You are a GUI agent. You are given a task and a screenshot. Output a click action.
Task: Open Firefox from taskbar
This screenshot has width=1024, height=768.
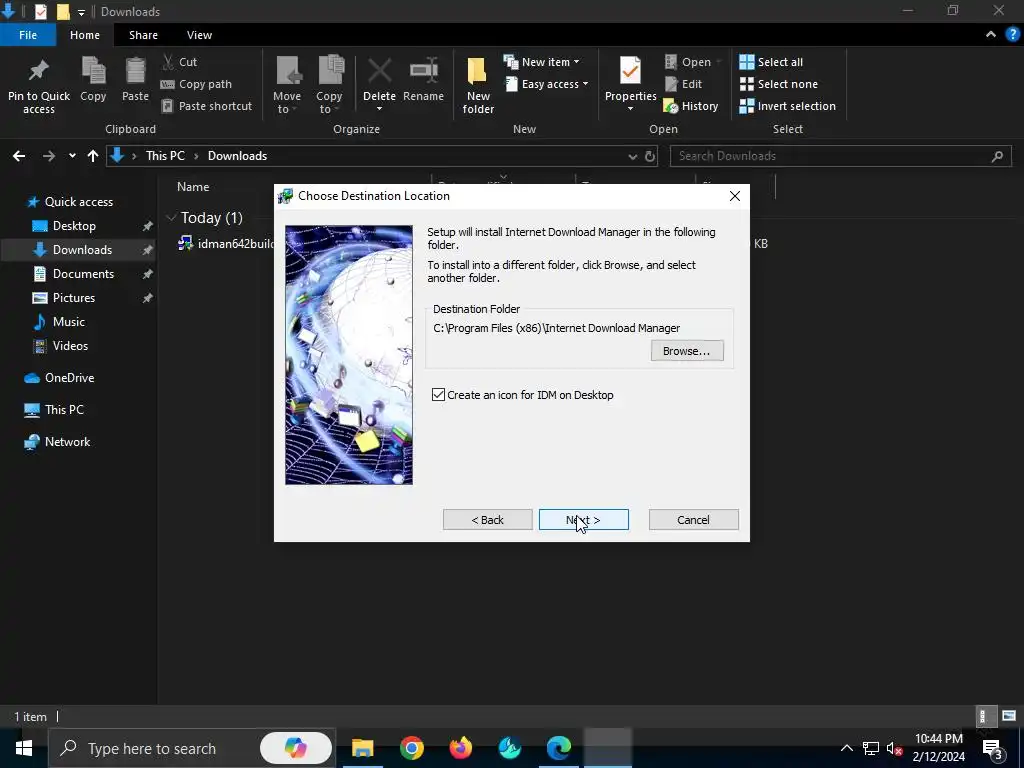[x=460, y=748]
